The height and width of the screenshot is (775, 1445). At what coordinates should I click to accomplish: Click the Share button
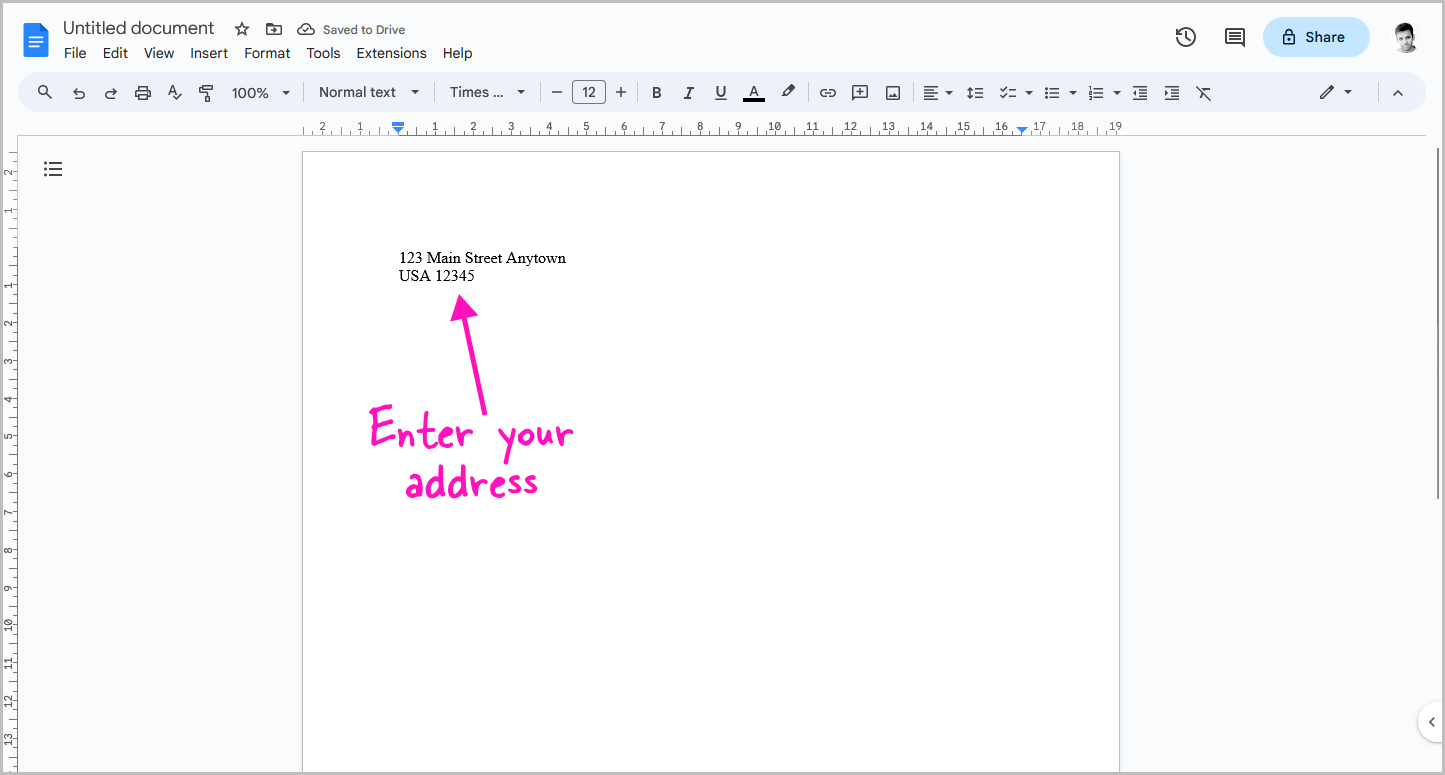point(1315,36)
